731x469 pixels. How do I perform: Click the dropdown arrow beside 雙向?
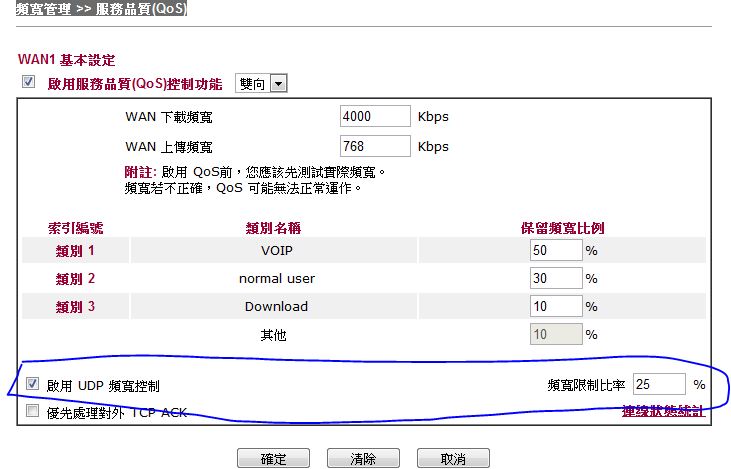279,84
